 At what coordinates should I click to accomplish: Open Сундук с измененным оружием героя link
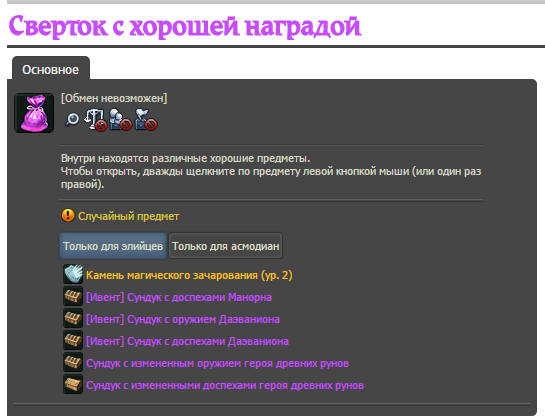point(218,363)
